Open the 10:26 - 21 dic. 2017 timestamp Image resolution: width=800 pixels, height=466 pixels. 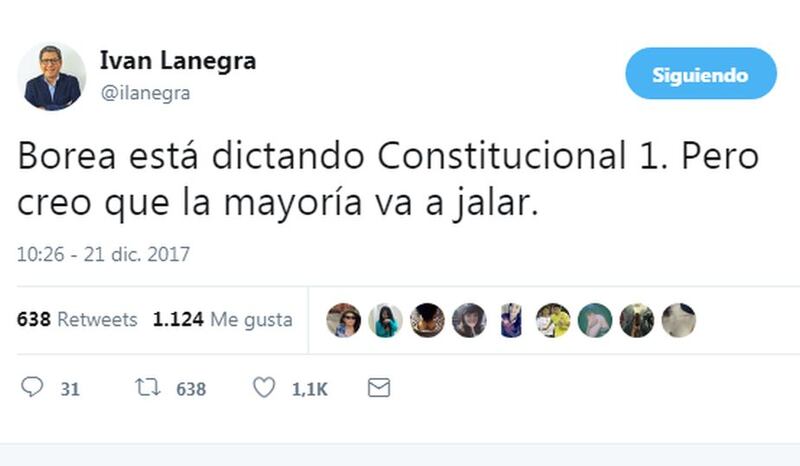(103, 254)
